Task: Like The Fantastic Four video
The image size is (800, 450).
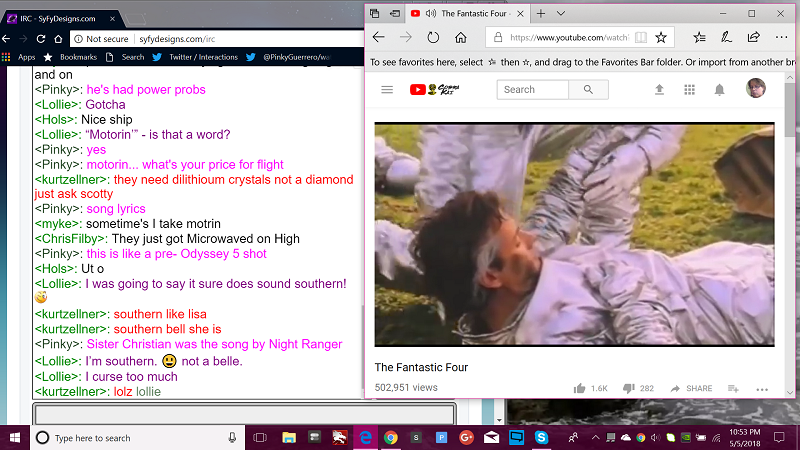Action: (x=590, y=388)
